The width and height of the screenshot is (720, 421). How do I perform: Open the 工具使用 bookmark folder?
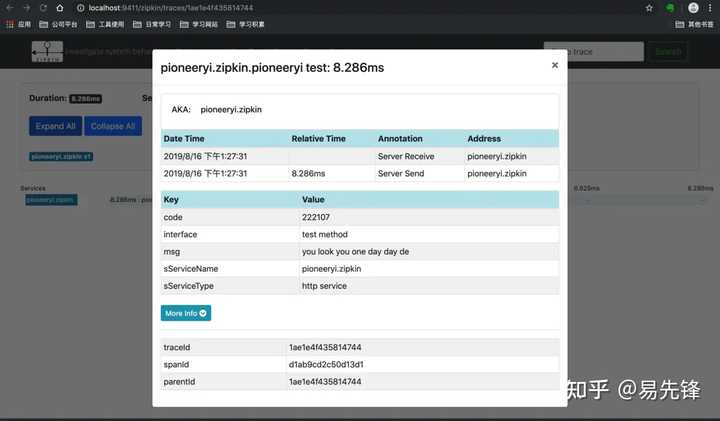(105, 24)
